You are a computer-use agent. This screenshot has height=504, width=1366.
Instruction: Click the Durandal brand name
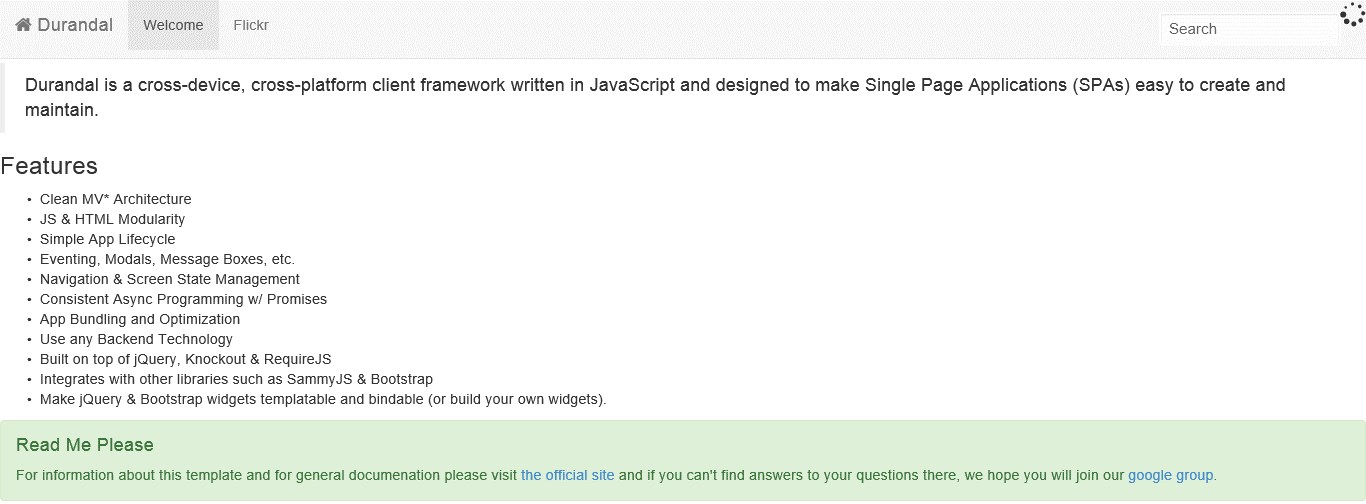75,25
